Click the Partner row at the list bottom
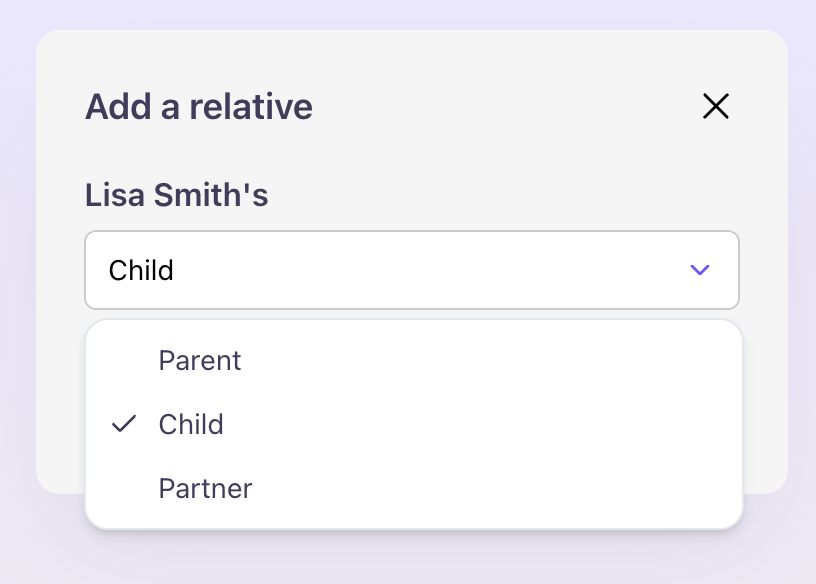 pyautogui.click(x=414, y=488)
